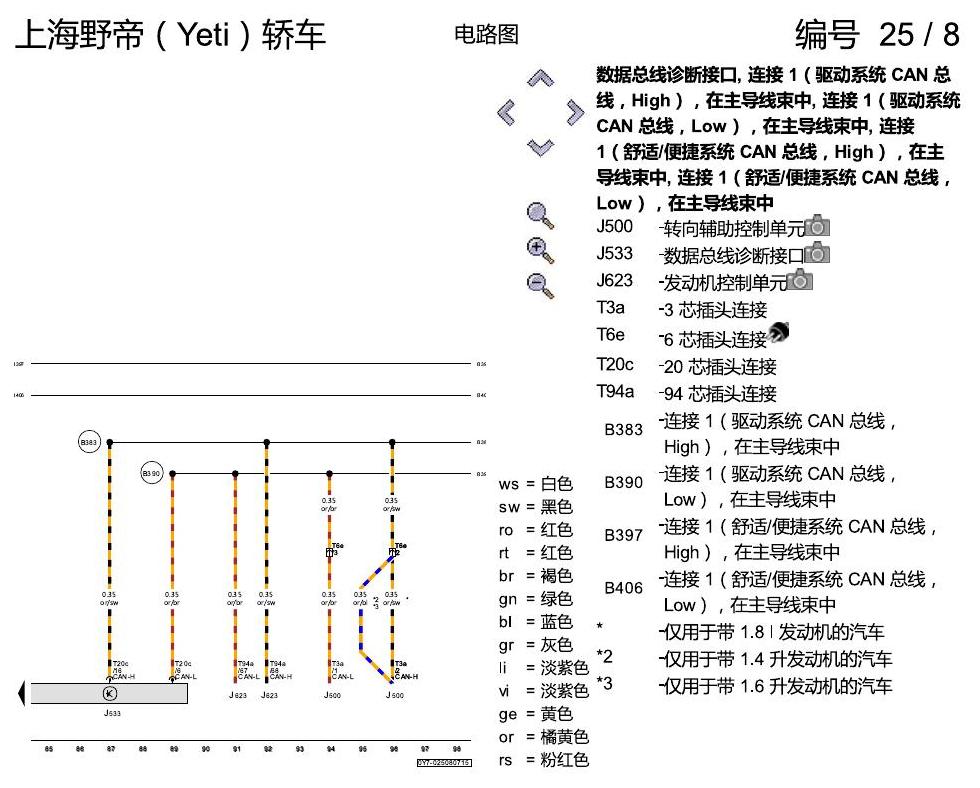Click the up navigation arrow
Viewport: 980px width, 788px height.
541,78
